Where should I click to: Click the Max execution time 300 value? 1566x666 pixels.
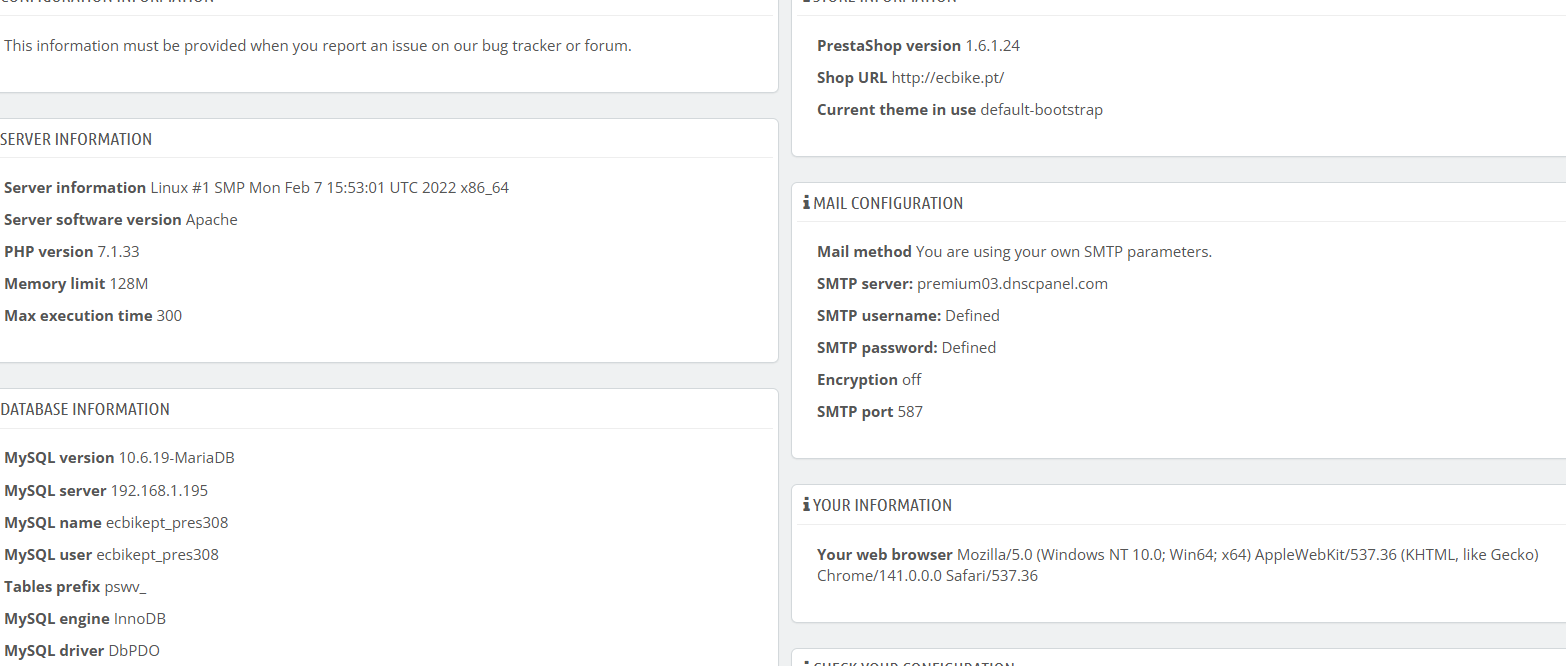pyautogui.click(x=169, y=315)
